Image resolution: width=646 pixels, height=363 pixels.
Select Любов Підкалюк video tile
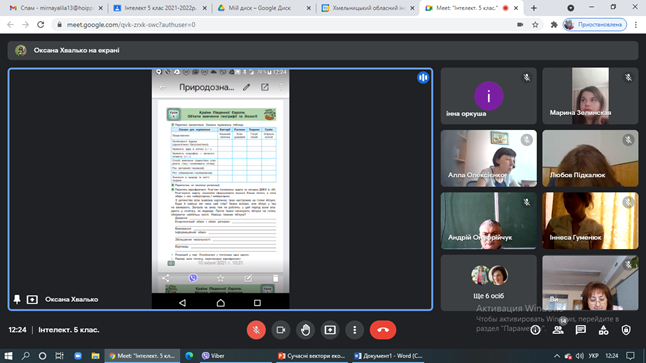point(590,158)
